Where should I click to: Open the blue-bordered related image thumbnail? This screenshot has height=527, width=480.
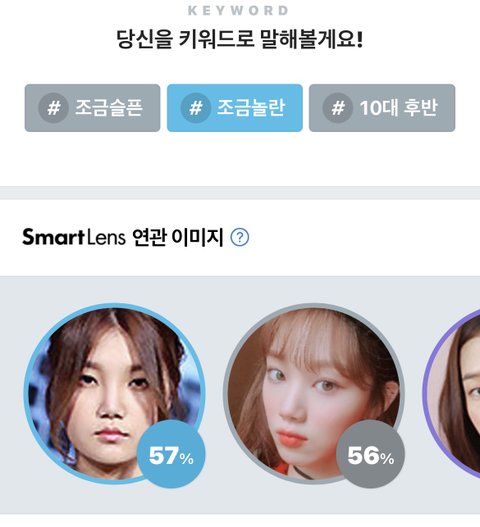pyautogui.click(x=114, y=393)
